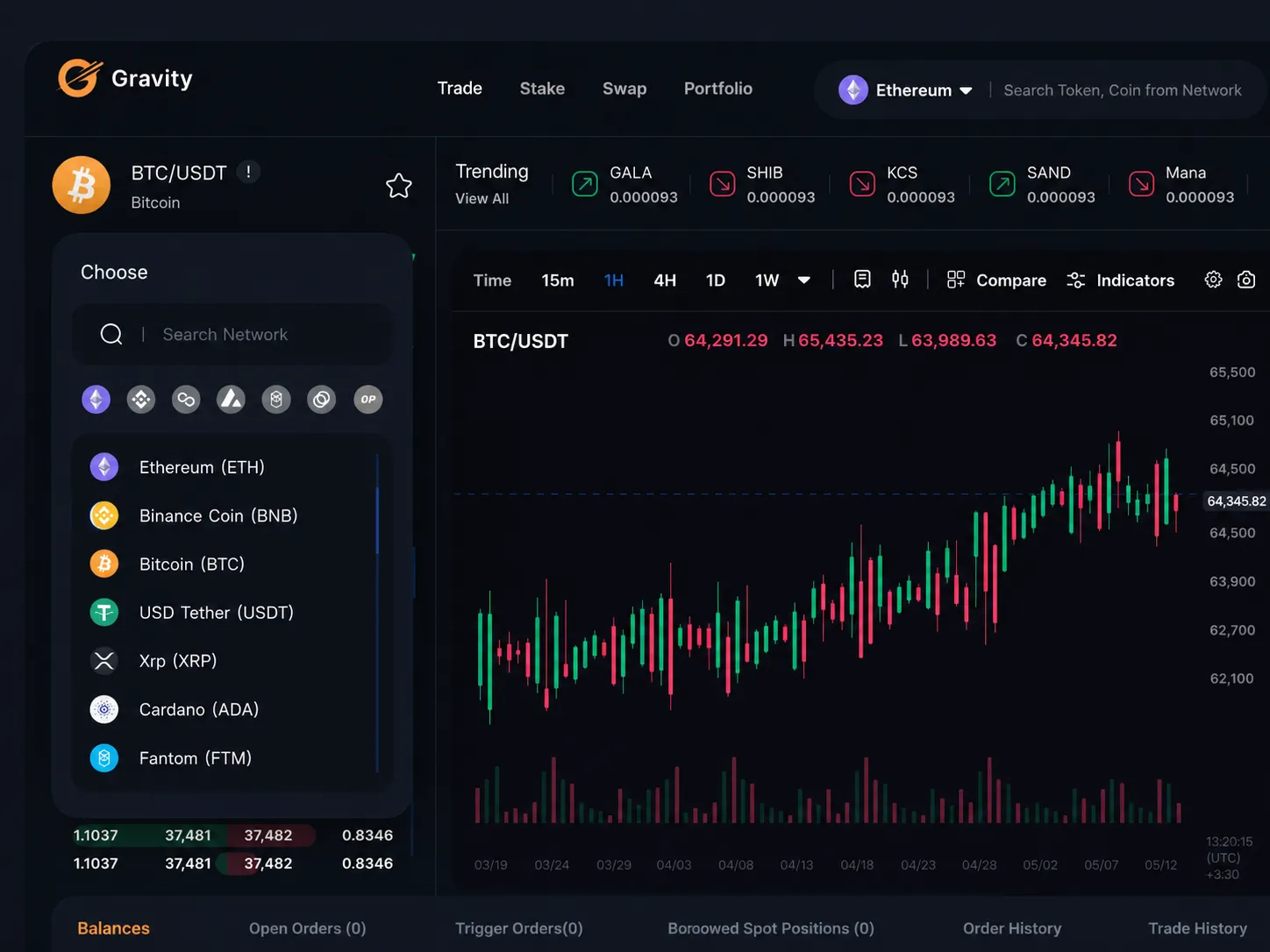Switch to the Order History tab
Viewport: 1270px width, 952px height.
click(x=1012, y=928)
